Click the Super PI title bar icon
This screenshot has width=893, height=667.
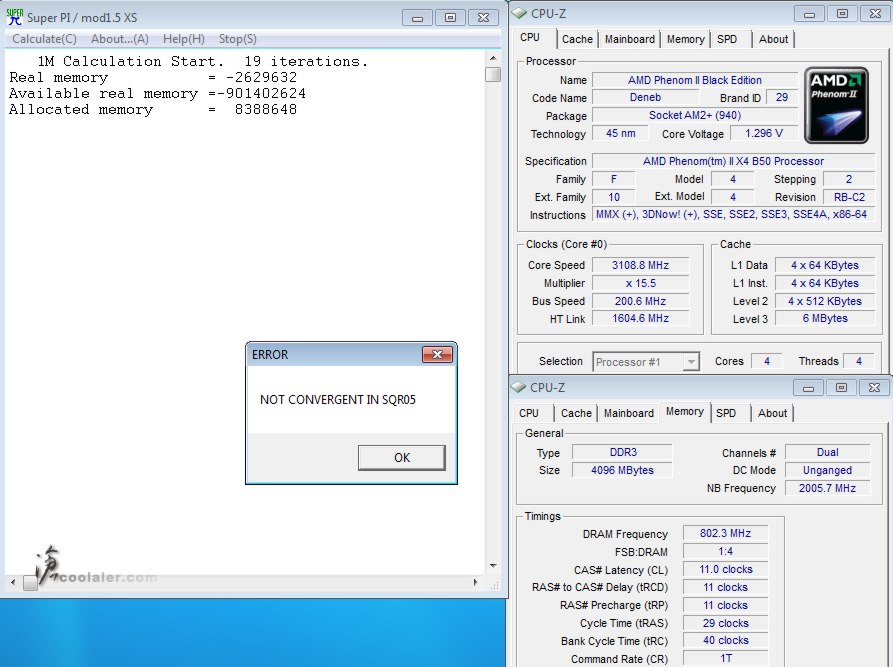(15, 17)
